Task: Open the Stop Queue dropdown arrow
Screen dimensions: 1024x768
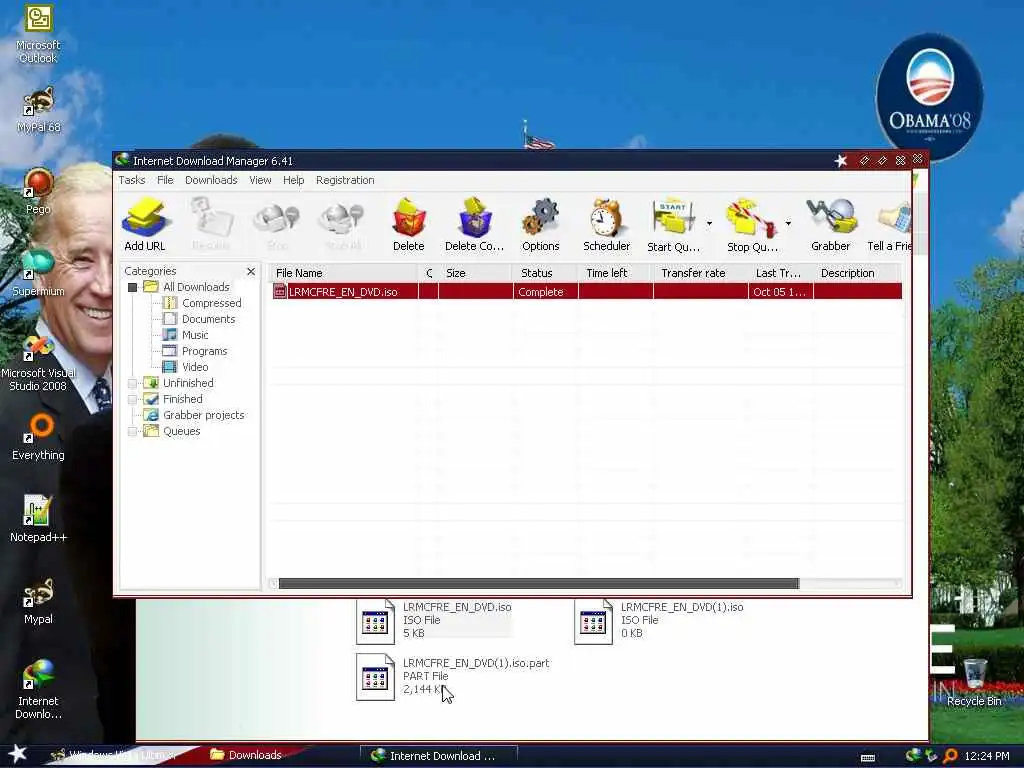Action: click(788, 223)
